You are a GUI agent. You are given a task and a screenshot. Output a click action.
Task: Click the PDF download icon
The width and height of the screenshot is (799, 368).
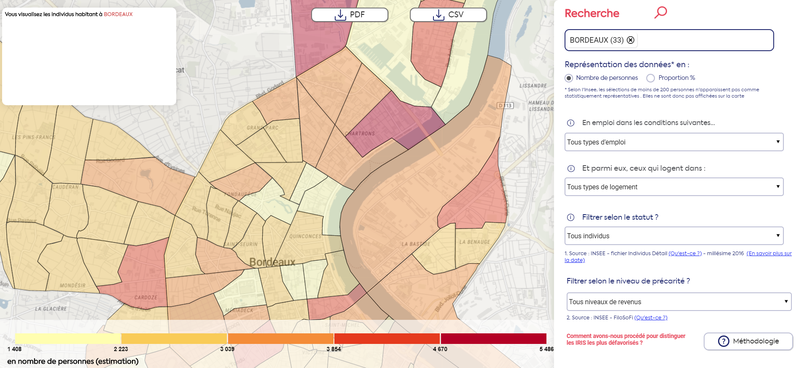pyautogui.click(x=340, y=15)
